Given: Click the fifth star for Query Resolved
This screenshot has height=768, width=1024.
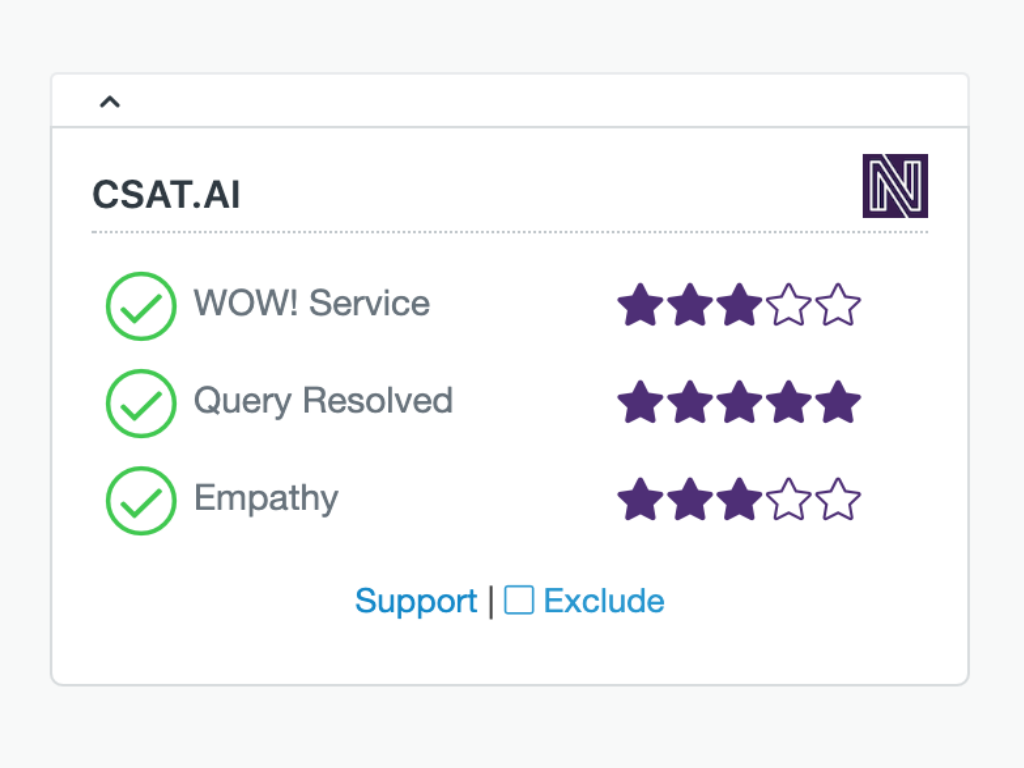Looking at the screenshot, I should [x=838, y=403].
